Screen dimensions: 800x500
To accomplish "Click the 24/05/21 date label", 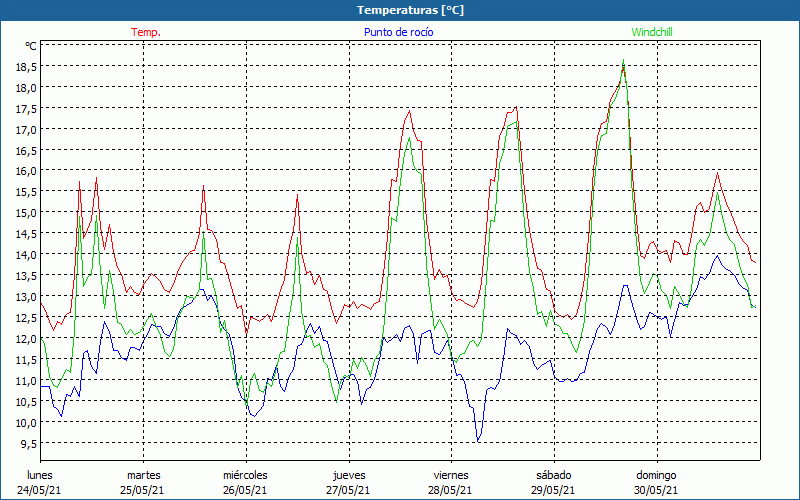I will coord(39,490).
